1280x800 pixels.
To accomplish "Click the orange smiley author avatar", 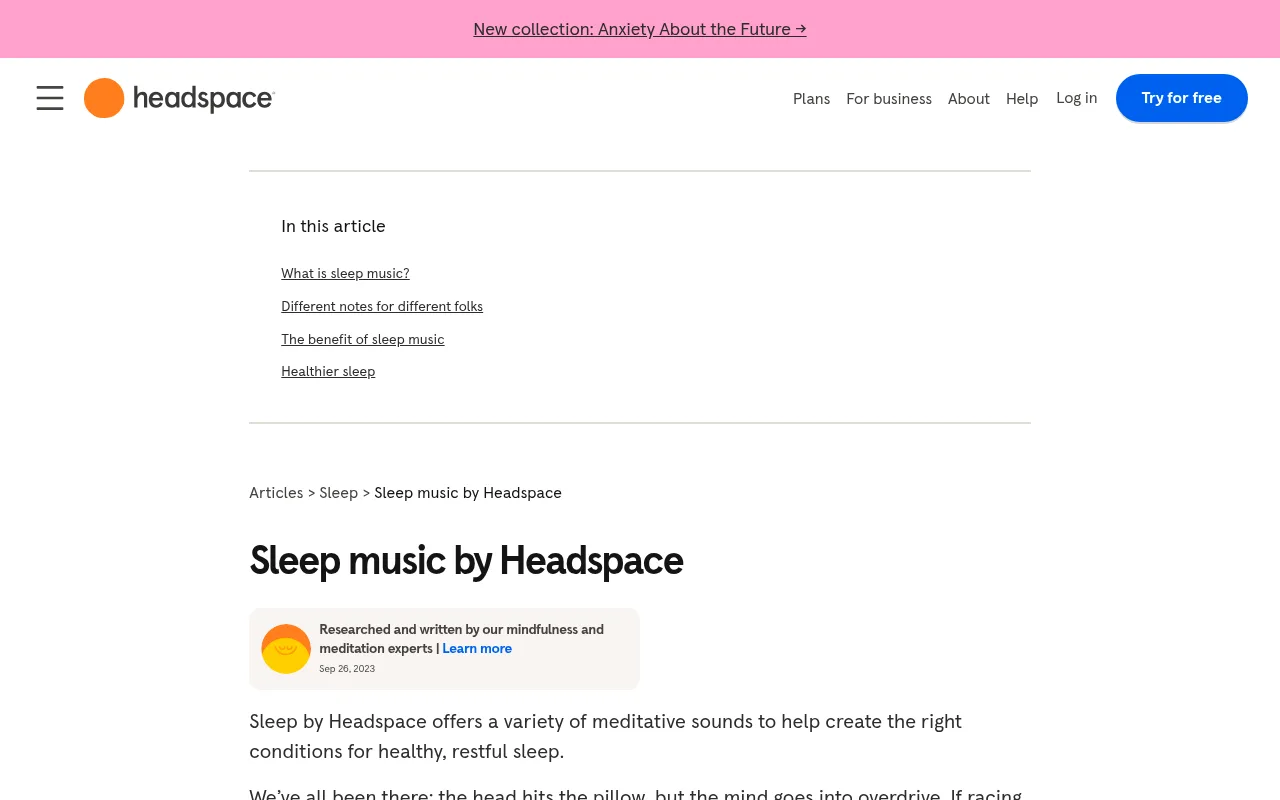I will click(286, 649).
